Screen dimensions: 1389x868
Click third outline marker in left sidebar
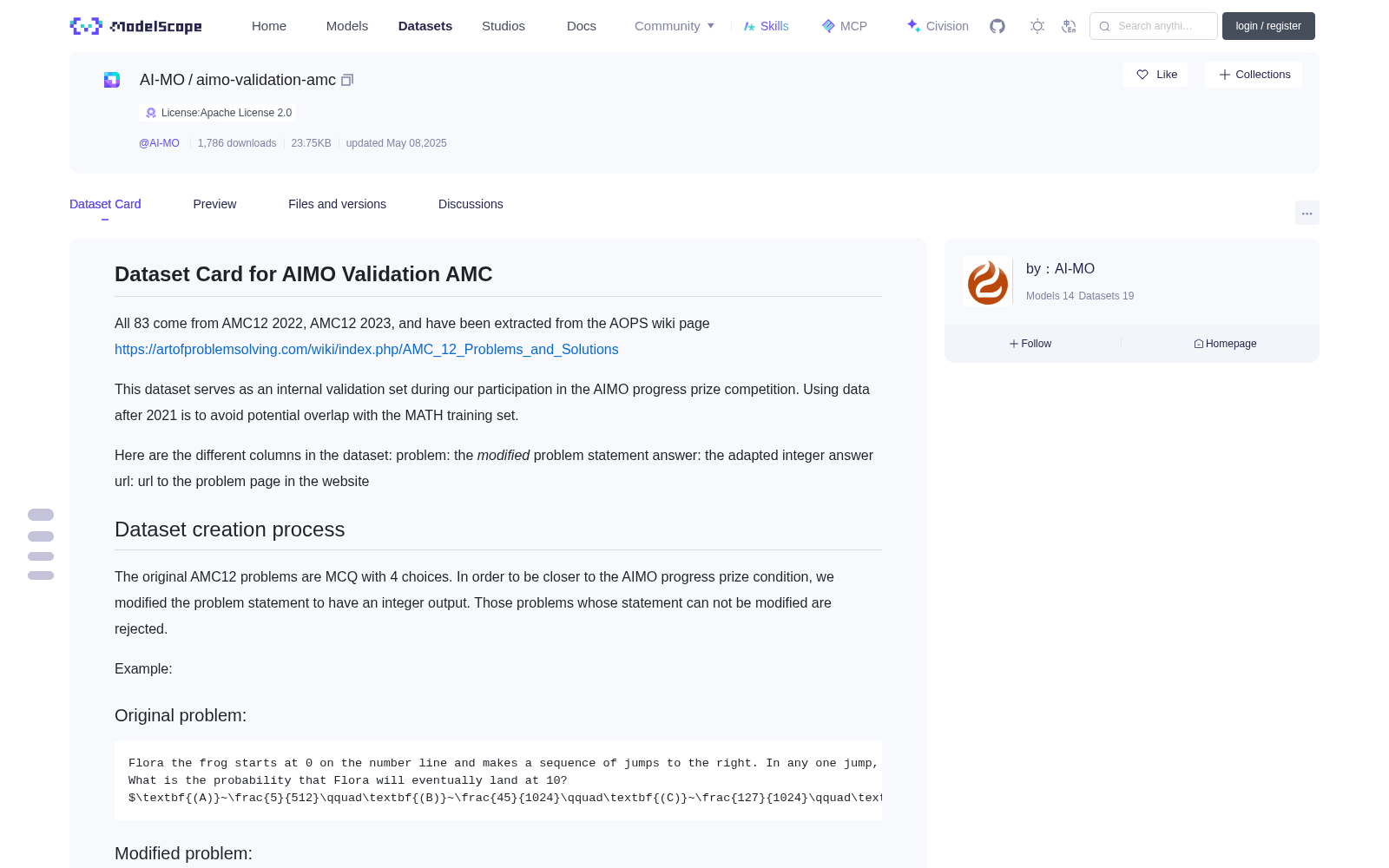click(x=41, y=556)
